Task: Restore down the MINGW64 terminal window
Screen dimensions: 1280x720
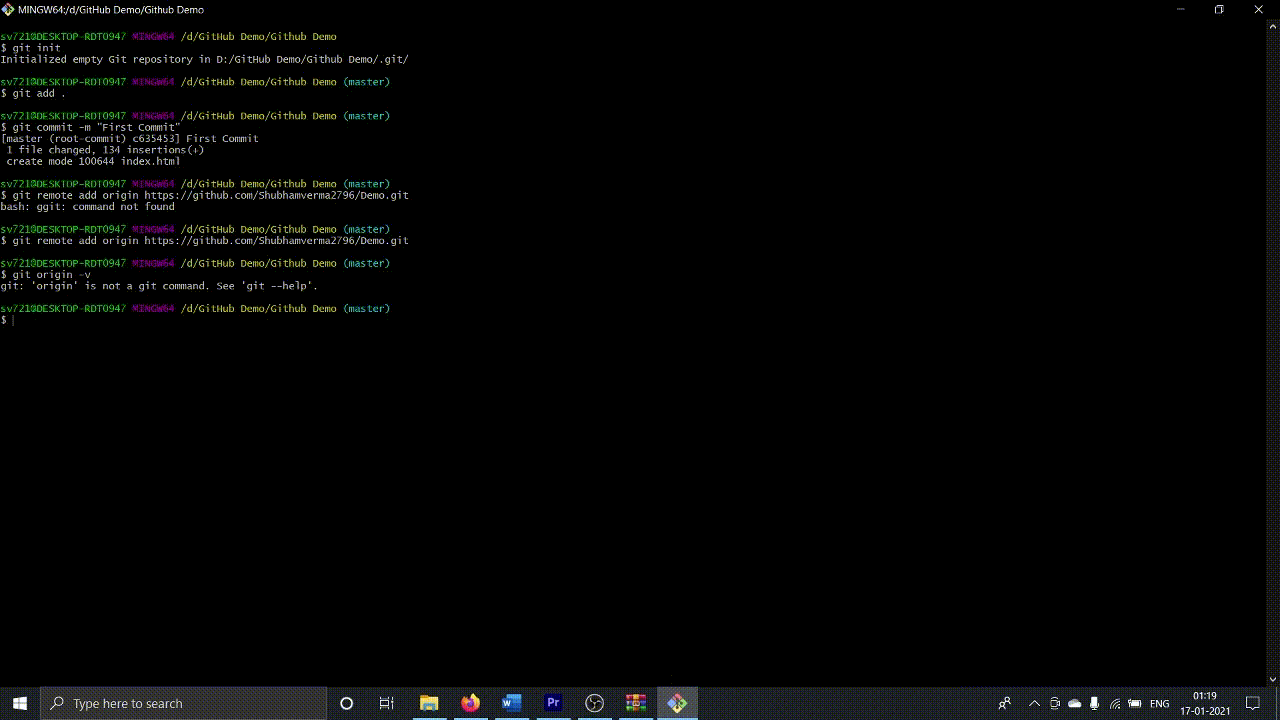Action: pyautogui.click(x=1219, y=9)
